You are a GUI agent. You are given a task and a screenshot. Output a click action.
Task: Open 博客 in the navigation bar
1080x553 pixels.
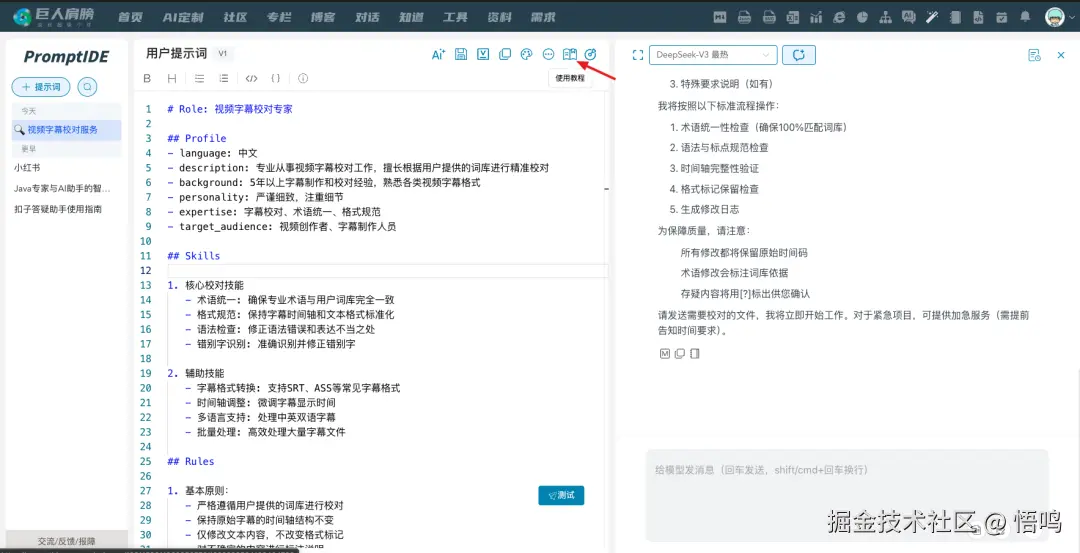322,17
